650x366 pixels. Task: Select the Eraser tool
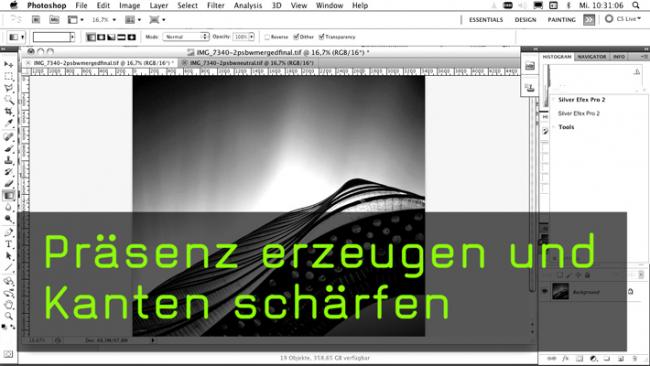coord(8,183)
